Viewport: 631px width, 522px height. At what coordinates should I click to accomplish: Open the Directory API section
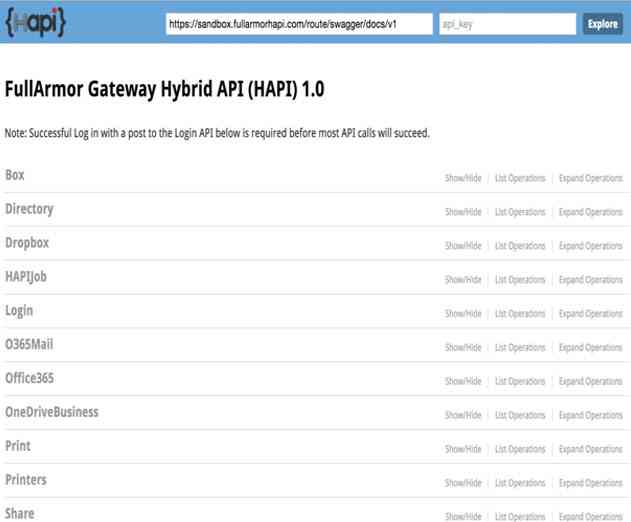coord(29,209)
